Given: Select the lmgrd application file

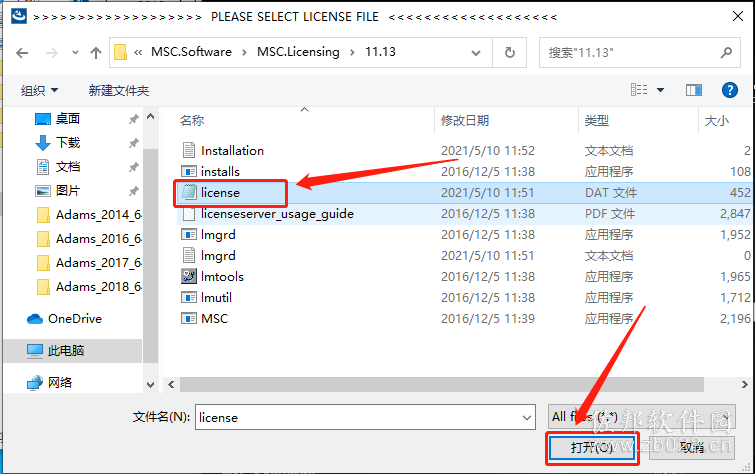Looking at the screenshot, I should (x=218, y=235).
